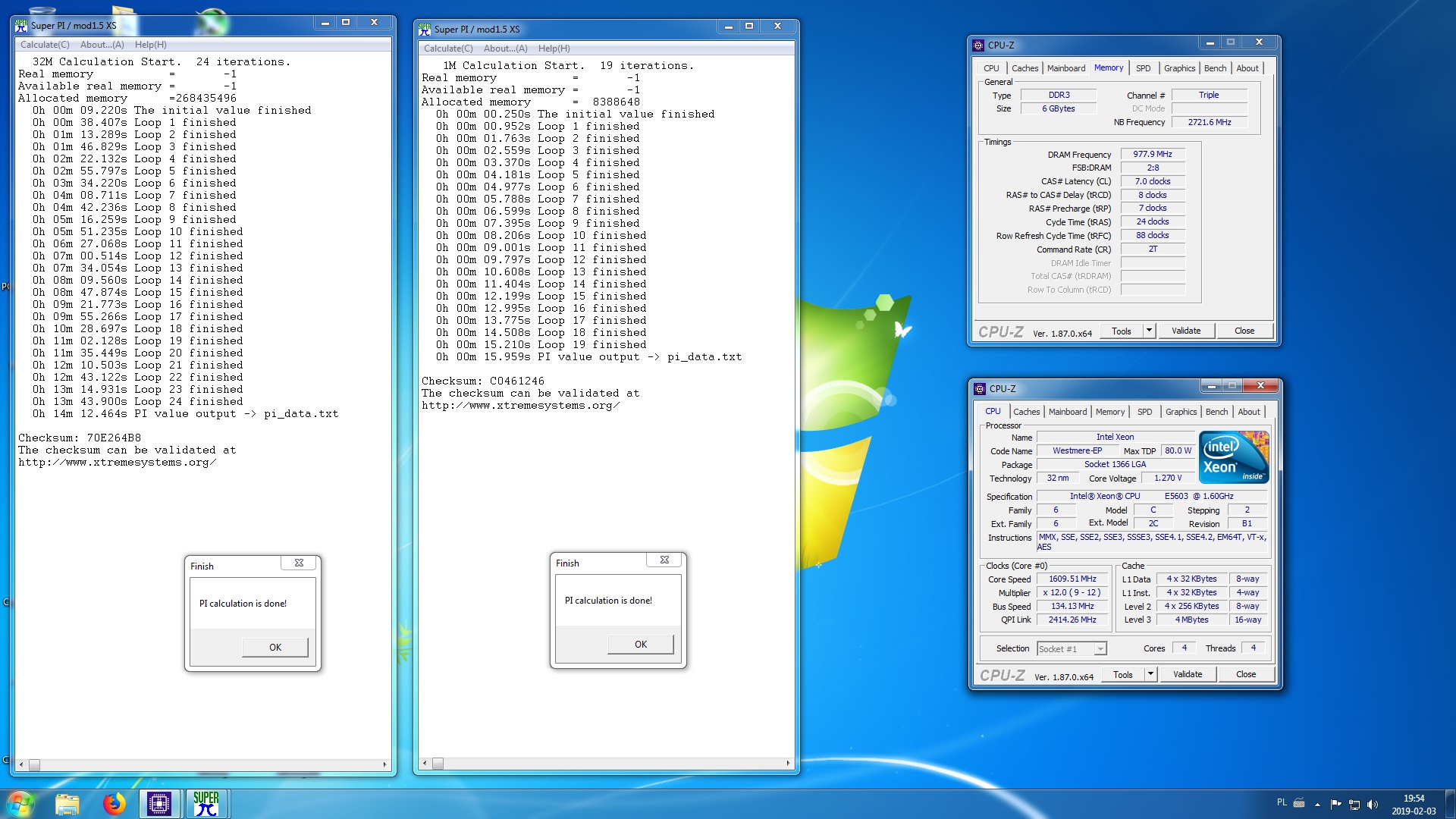Click the Action Center flag tray icon
This screenshot has height=819, width=1456.
coord(1335,804)
